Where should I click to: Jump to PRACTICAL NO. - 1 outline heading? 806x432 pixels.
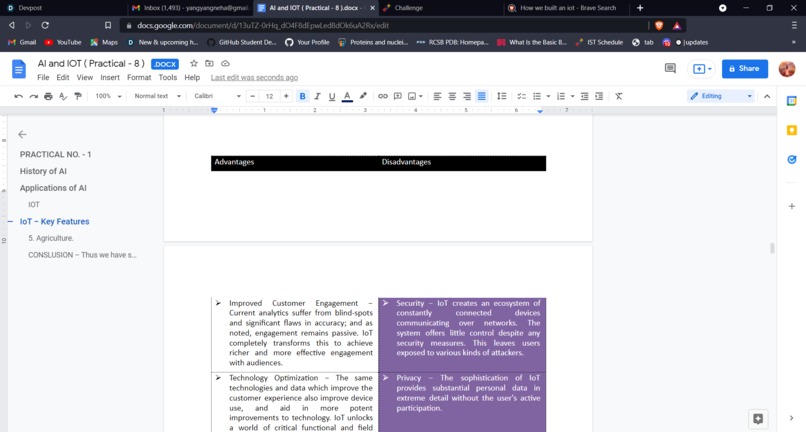pos(56,154)
